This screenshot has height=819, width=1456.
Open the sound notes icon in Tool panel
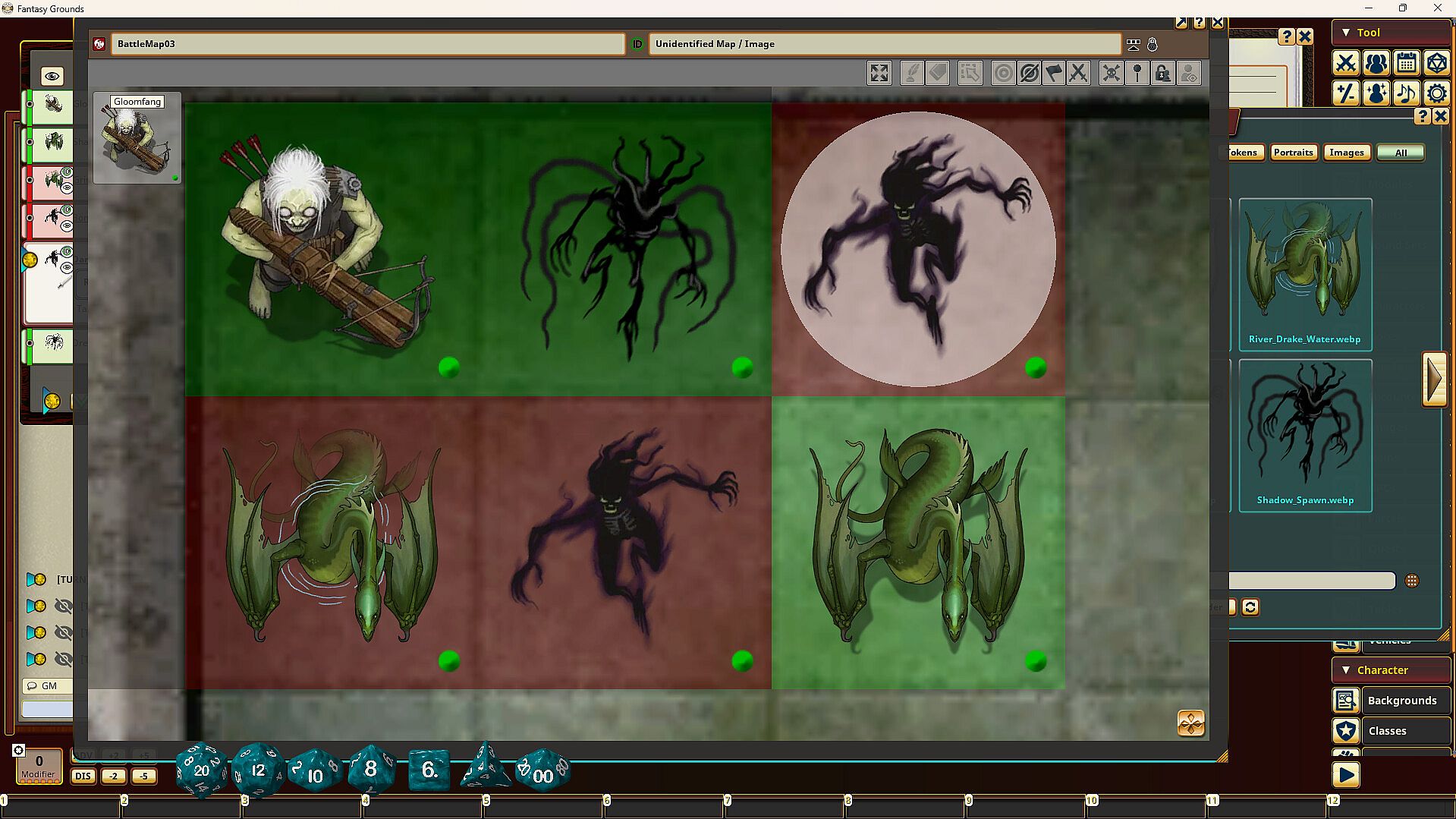[x=1407, y=93]
